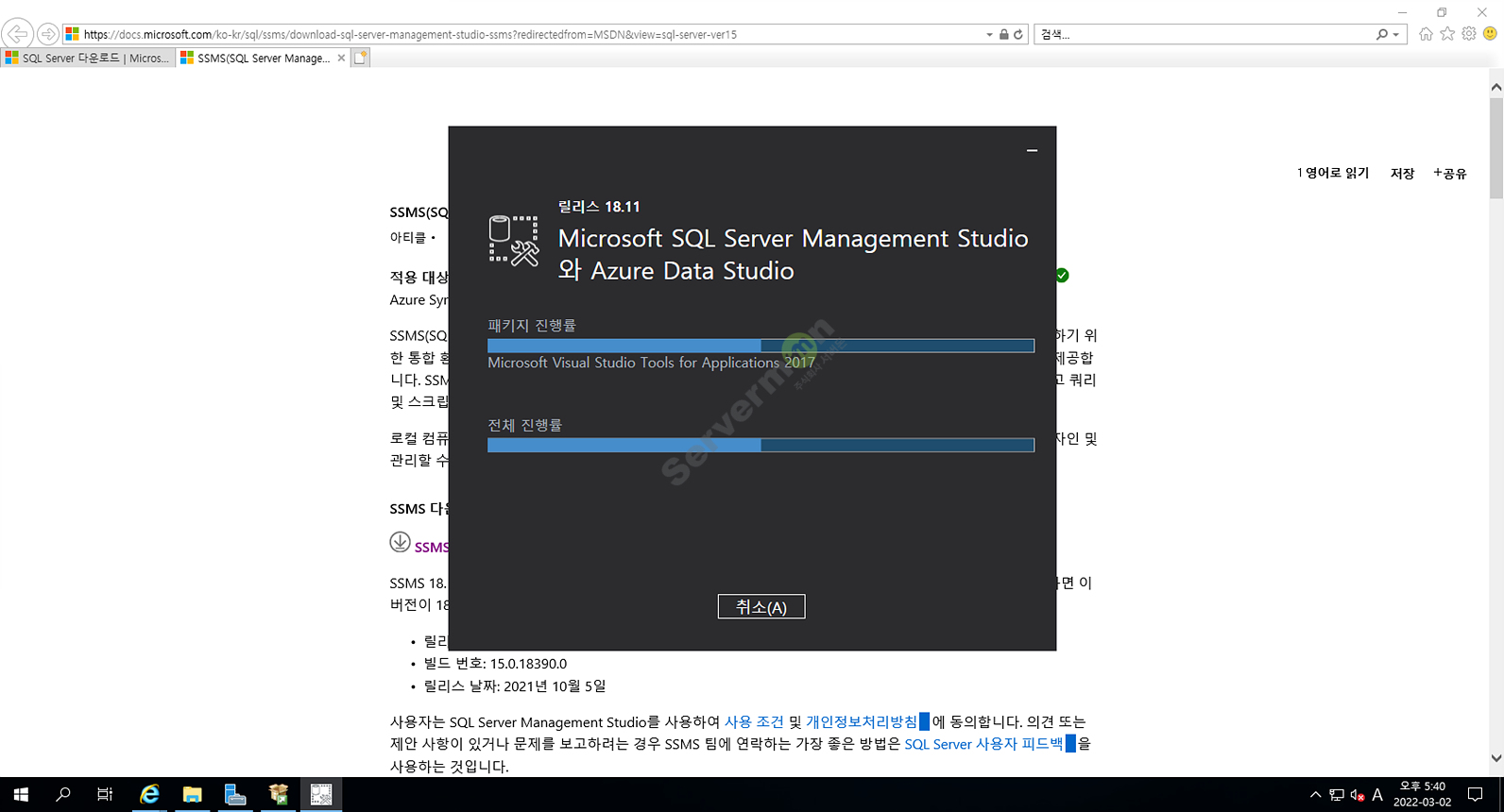The width and height of the screenshot is (1504, 812).
Task: Open taskbar search magnifier
Action: [63, 795]
